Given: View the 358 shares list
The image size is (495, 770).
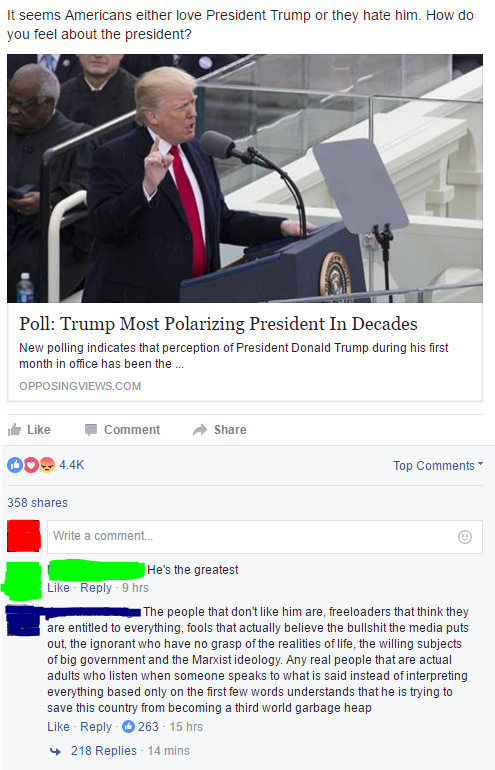Looking at the screenshot, I should click(37, 502).
